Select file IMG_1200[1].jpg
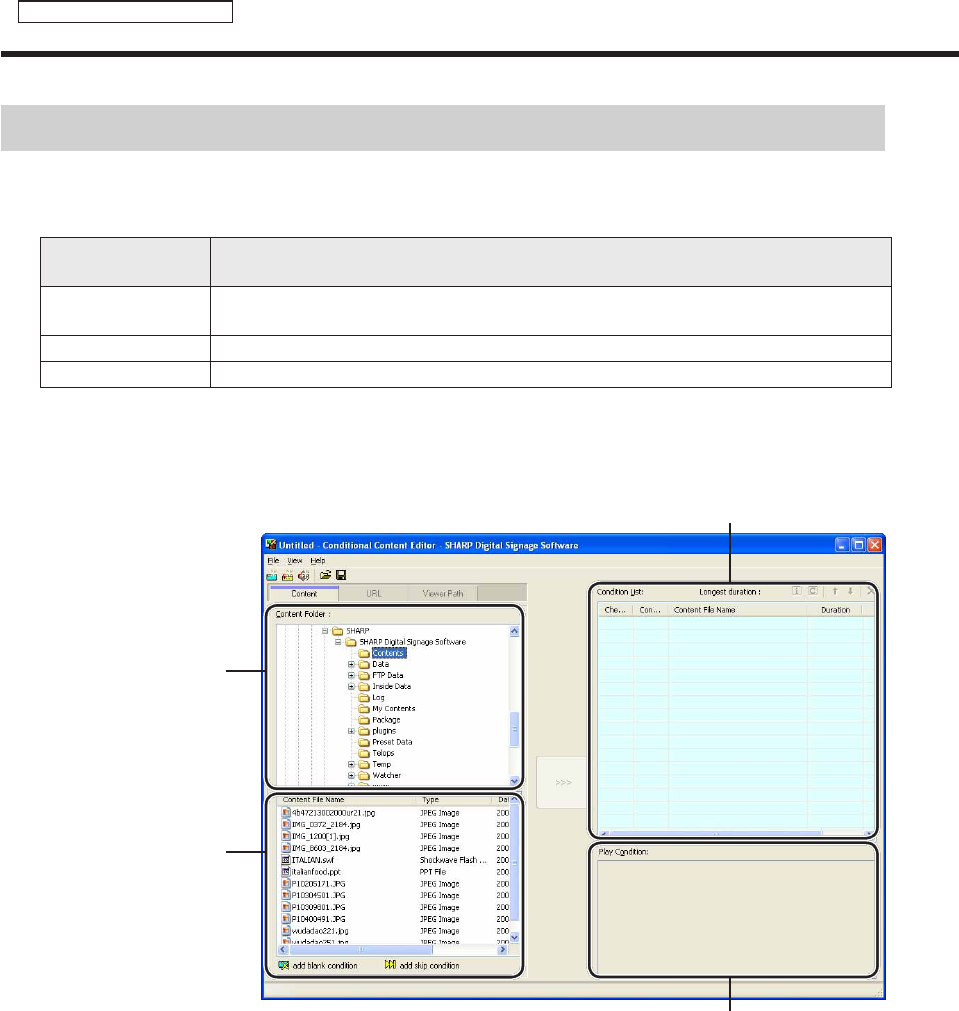This screenshot has width=959, height=1011. [321, 836]
